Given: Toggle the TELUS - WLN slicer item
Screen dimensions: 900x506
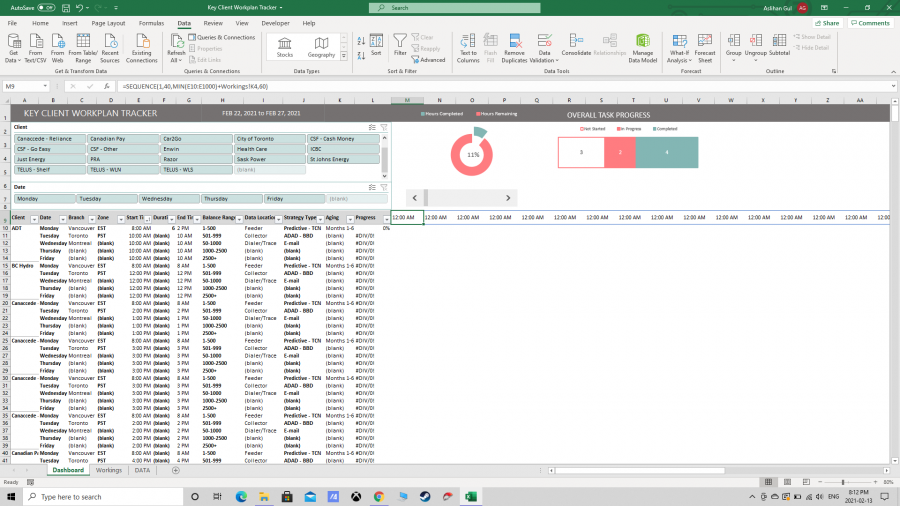Looking at the screenshot, I should pyautogui.click(x=123, y=170).
